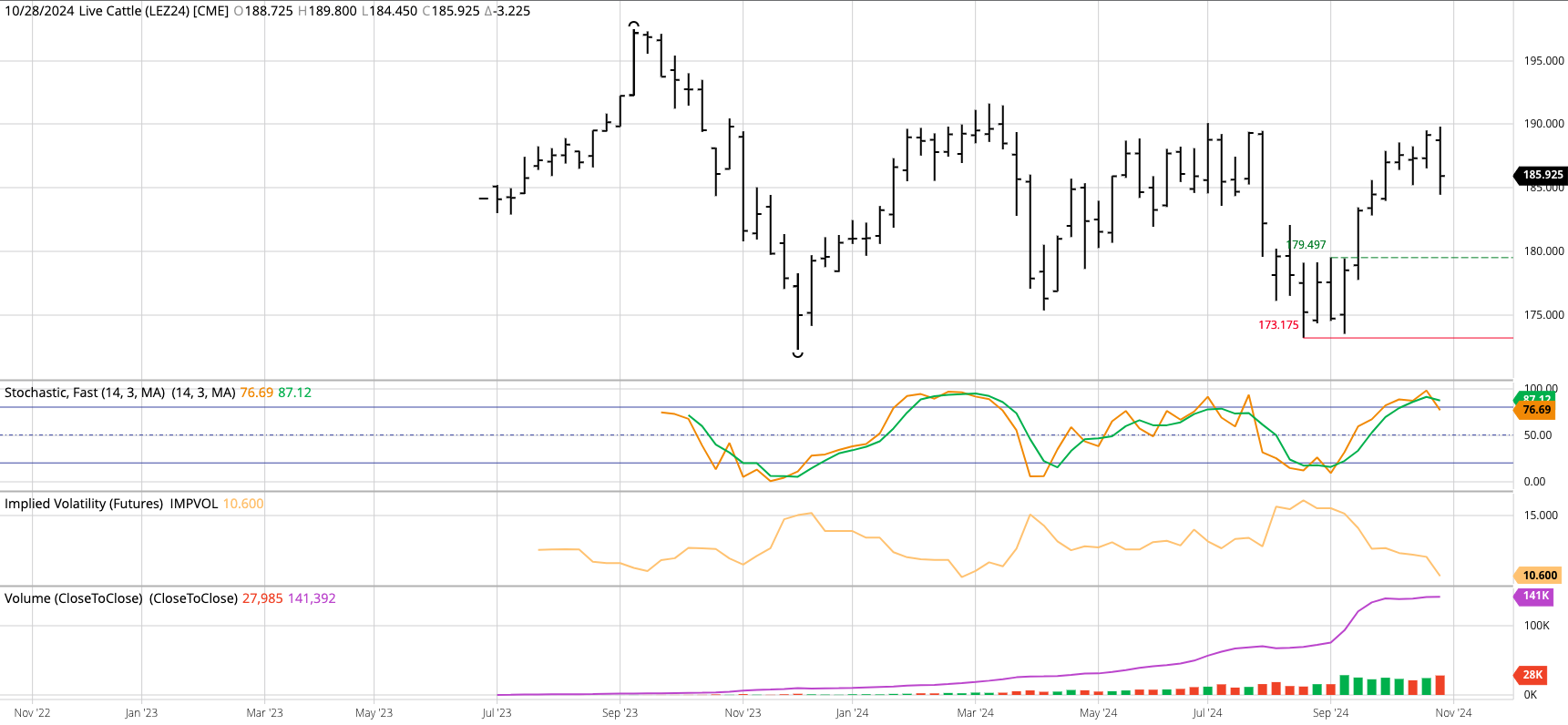Select the green 179.497 level label
1568x725 pixels.
click(x=1307, y=245)
